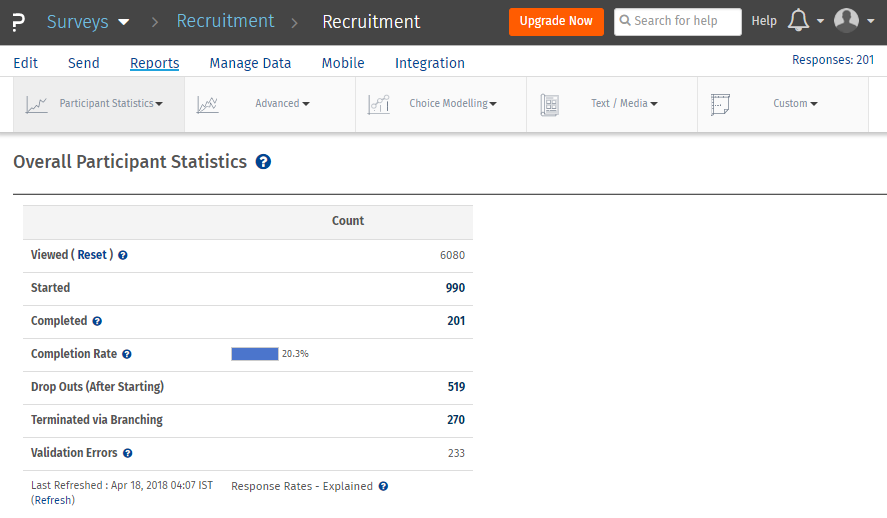Click help icon next to Completed
The height and width of the screenshot is (518, 887).
click(x=97, y=321)
